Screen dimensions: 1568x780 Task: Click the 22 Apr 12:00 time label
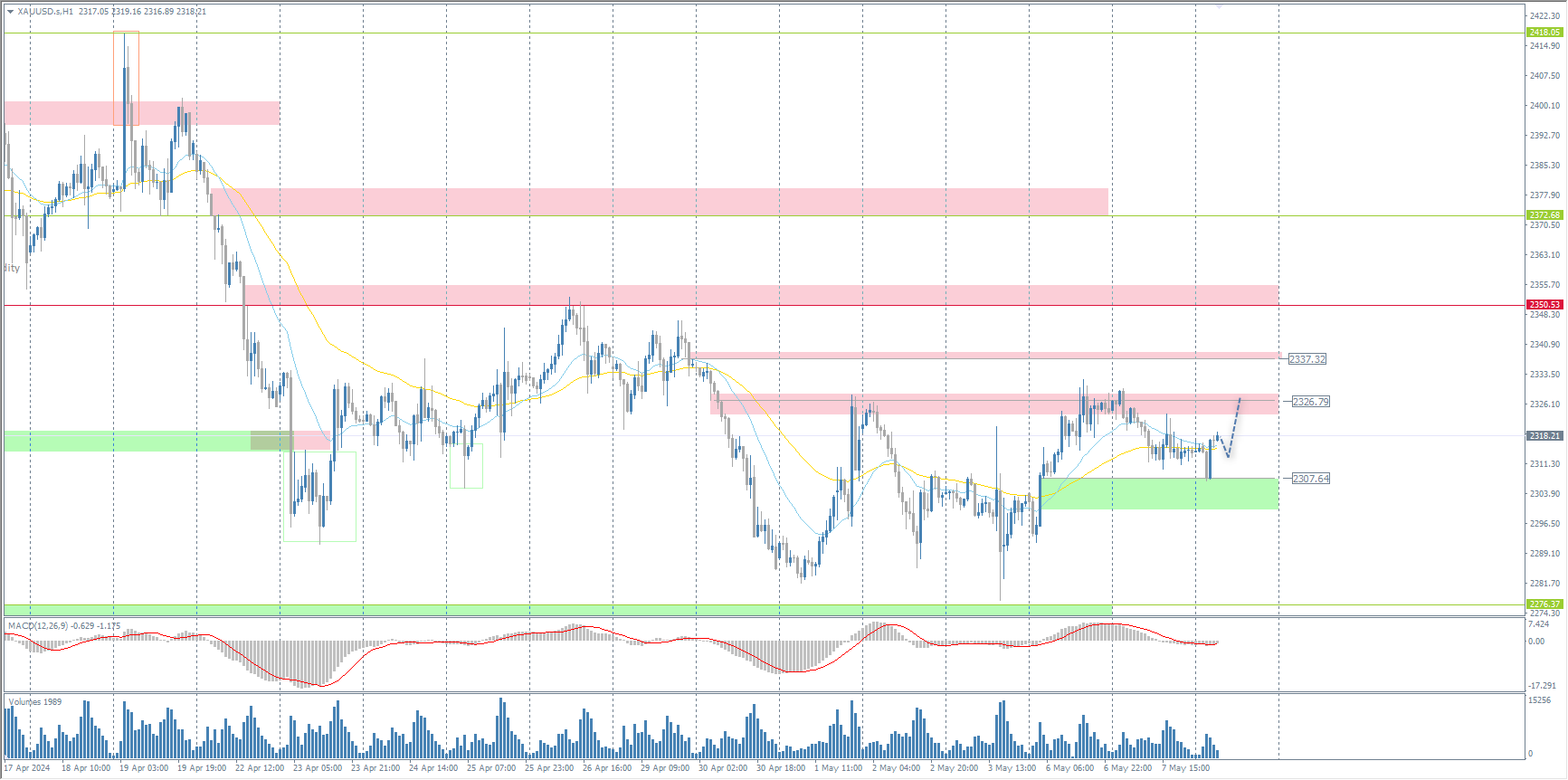[x=260, y=768]
